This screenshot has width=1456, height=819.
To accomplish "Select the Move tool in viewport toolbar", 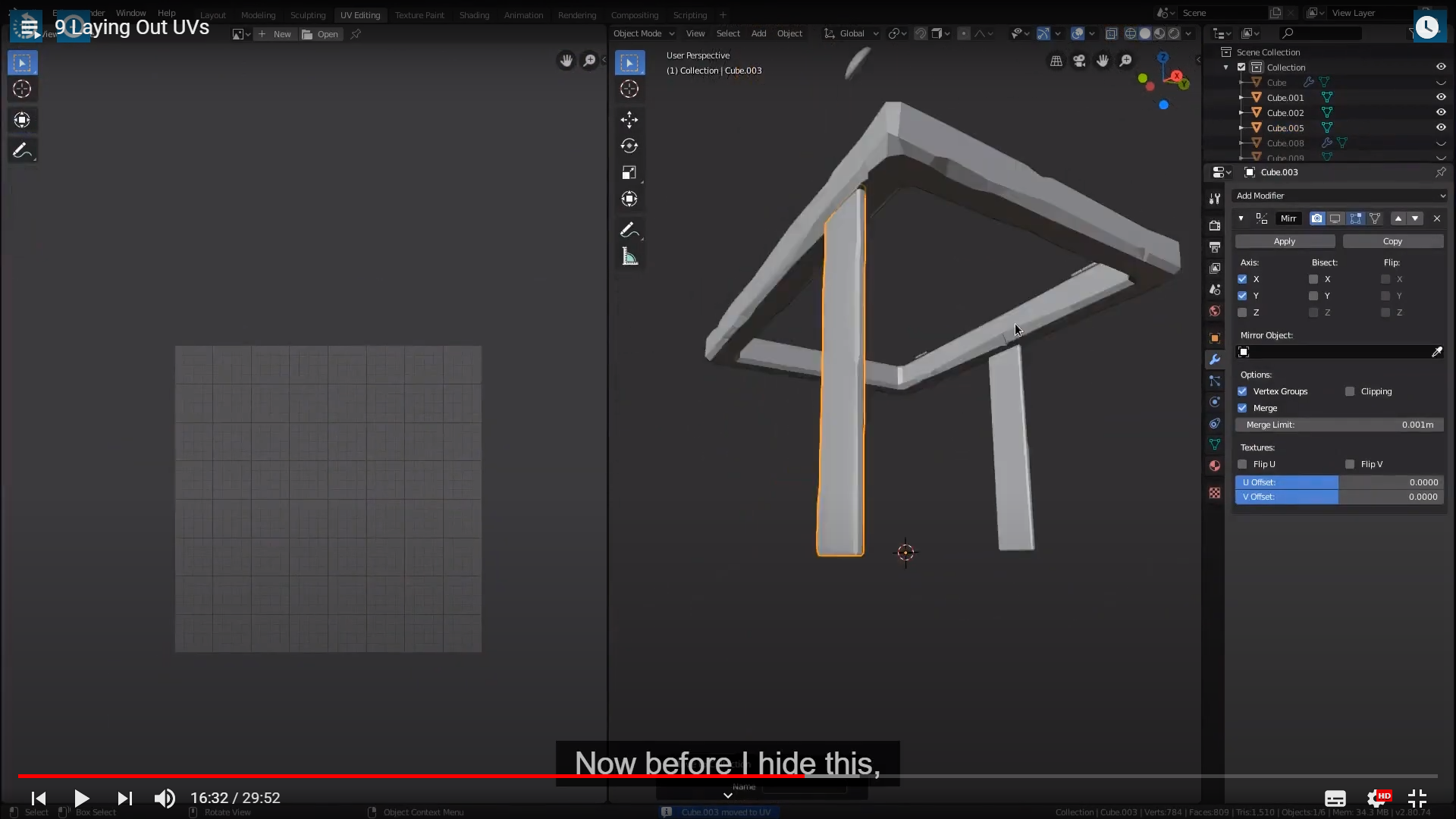I will 629,119.
